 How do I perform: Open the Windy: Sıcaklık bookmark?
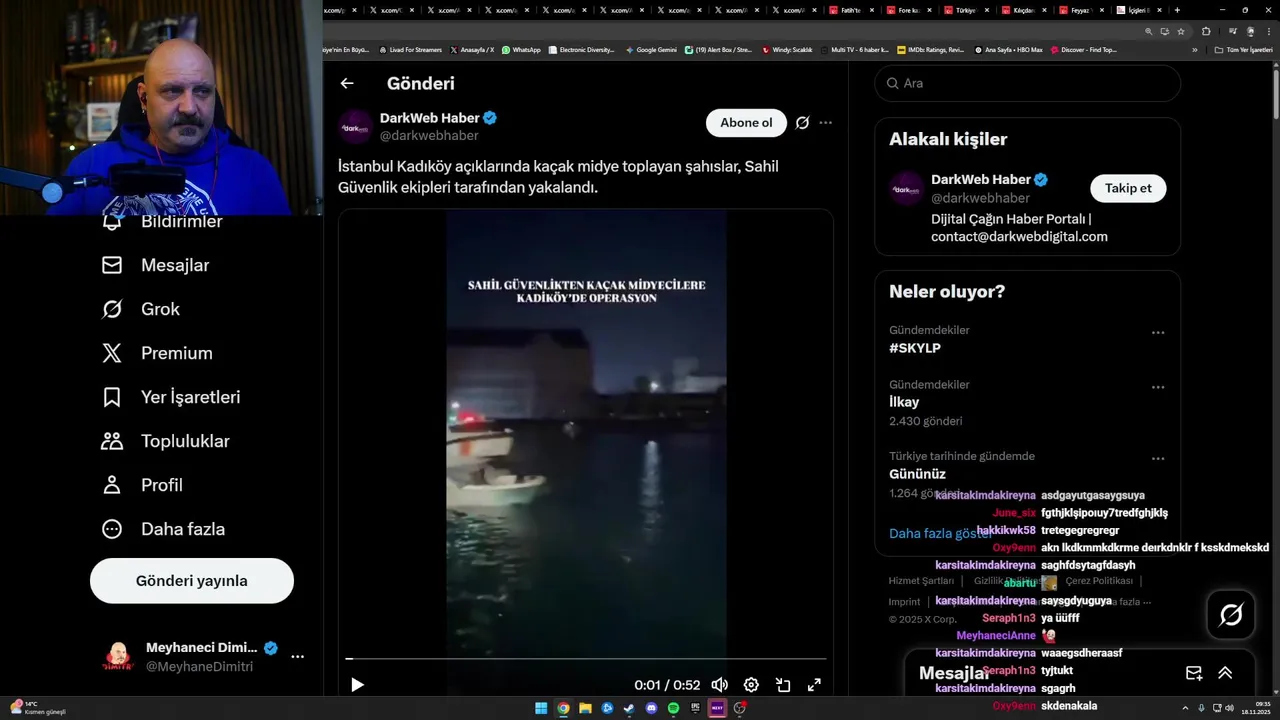click(787, 49)
